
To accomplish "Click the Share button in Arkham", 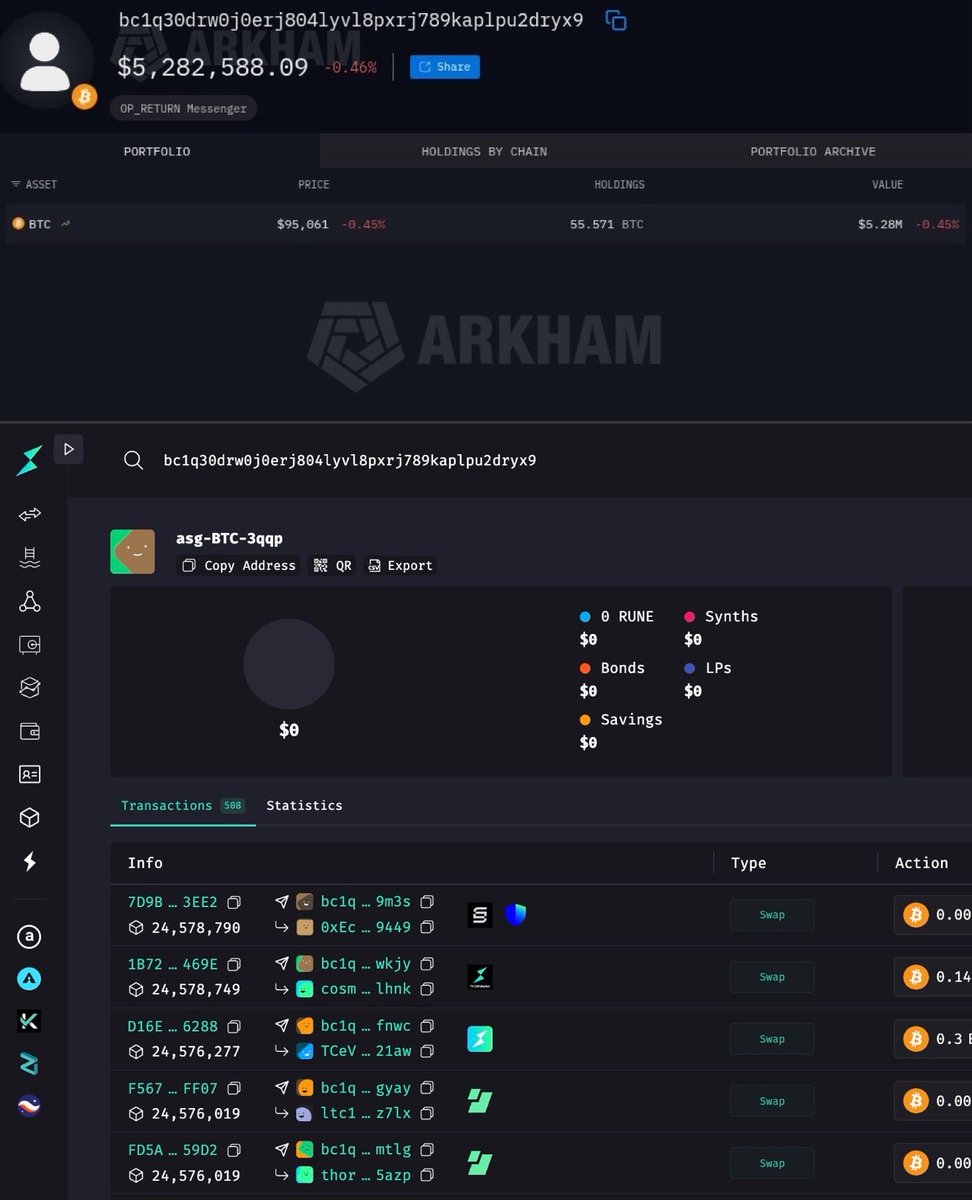I will [x=445, y=67].
